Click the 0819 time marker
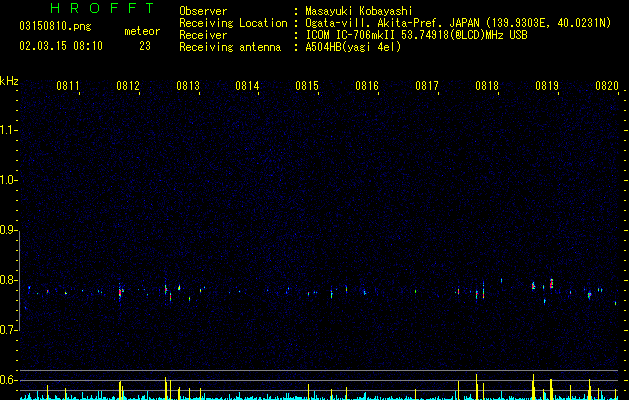The height and width of the screenshot is (400, 629). pyautogui.click(x=547, y=86)
